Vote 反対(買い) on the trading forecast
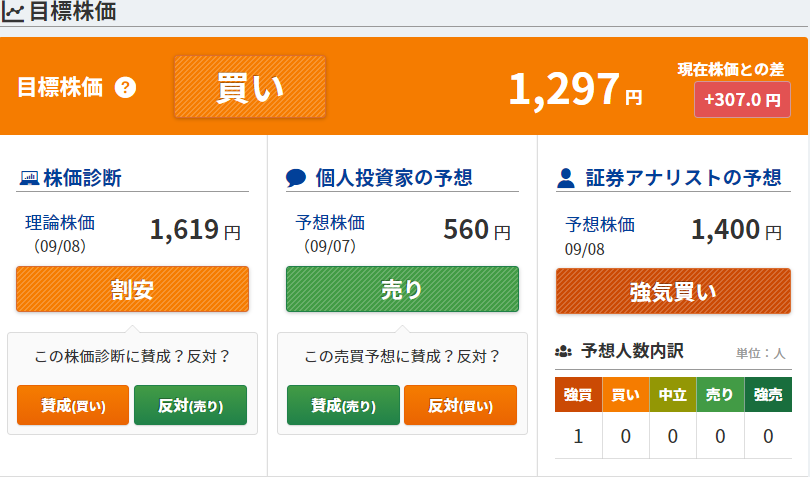The height and width of the screenshot is (477, 810). [460, 405]
